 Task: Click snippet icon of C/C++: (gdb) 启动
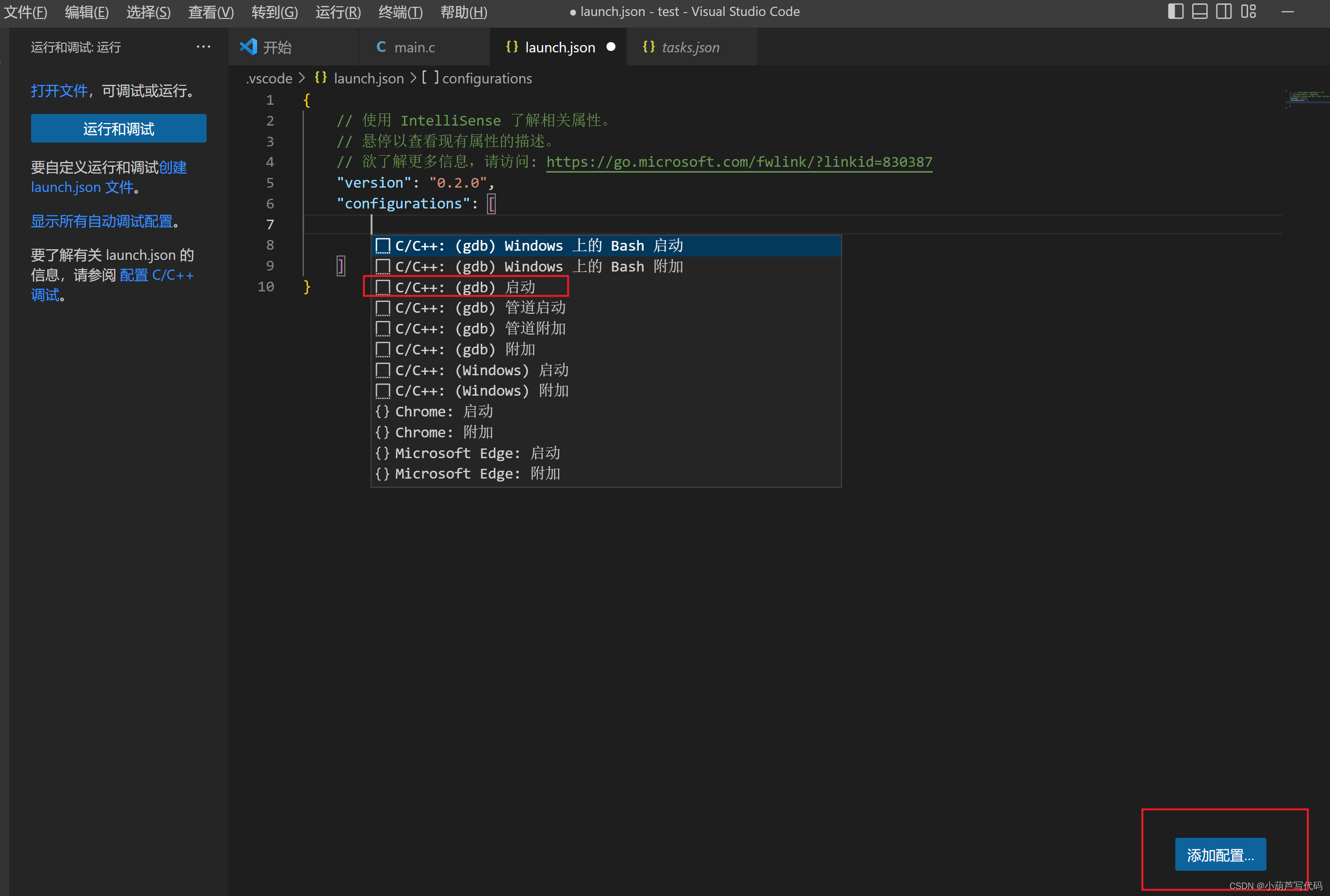pyautogui.click(x=382, y=287)
